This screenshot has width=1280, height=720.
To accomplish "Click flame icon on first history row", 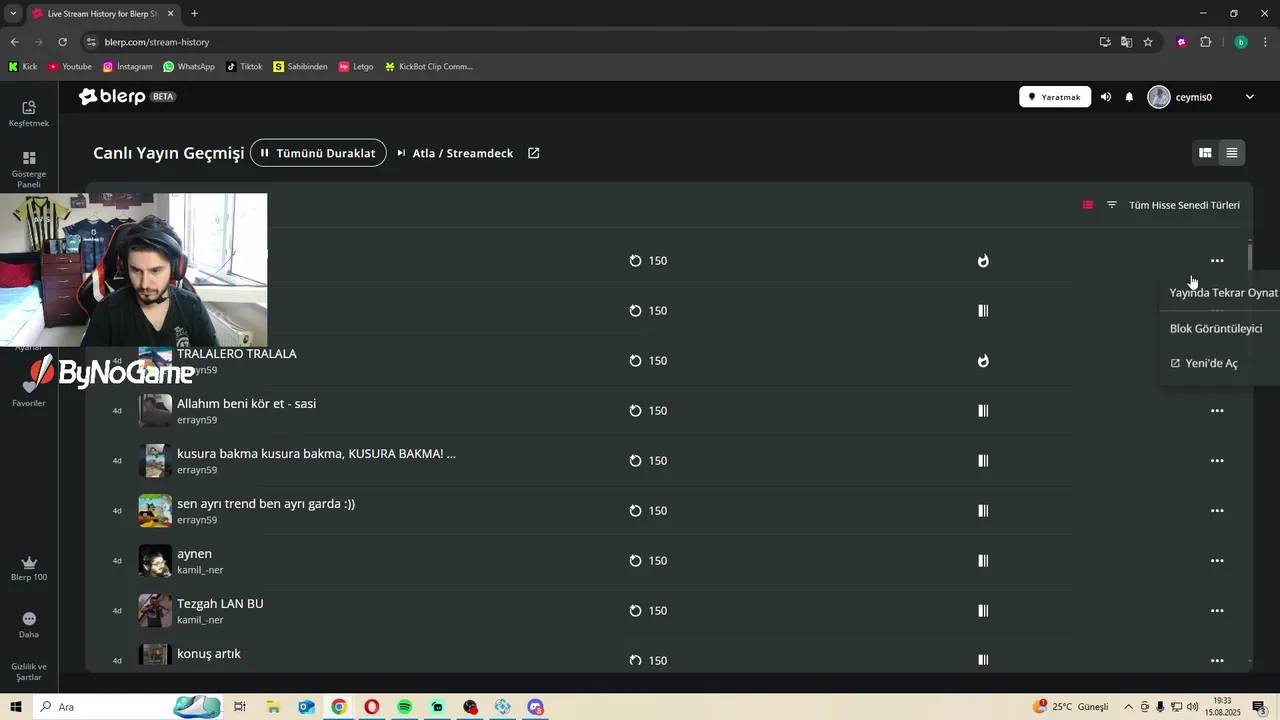I will click(x=983, y=261).
